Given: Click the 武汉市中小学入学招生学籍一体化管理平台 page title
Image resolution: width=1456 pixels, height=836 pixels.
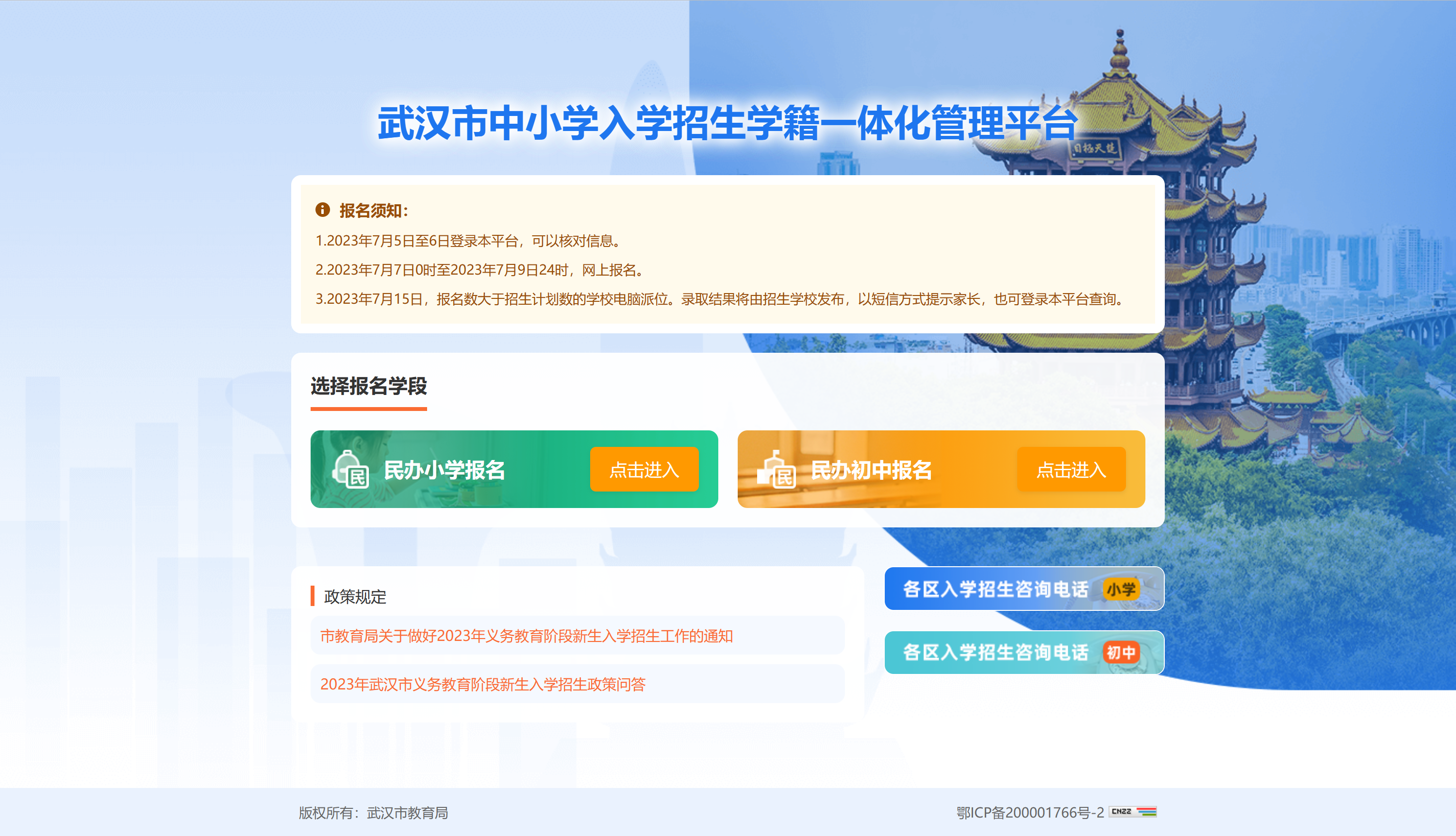Looking at the screenshot, I should point(727,123).
